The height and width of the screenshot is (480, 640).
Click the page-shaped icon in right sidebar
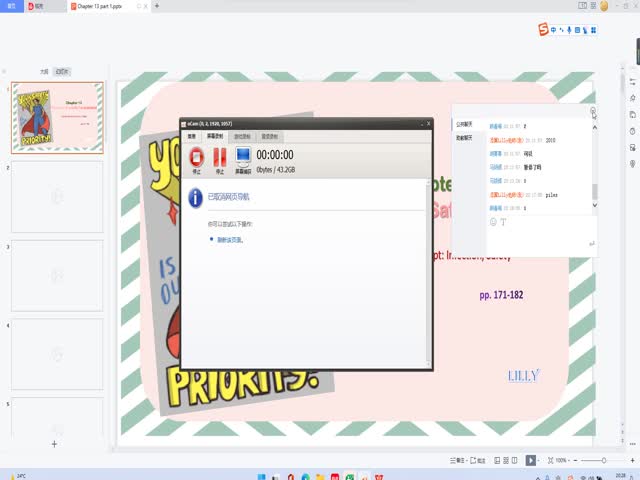(633, 115)
